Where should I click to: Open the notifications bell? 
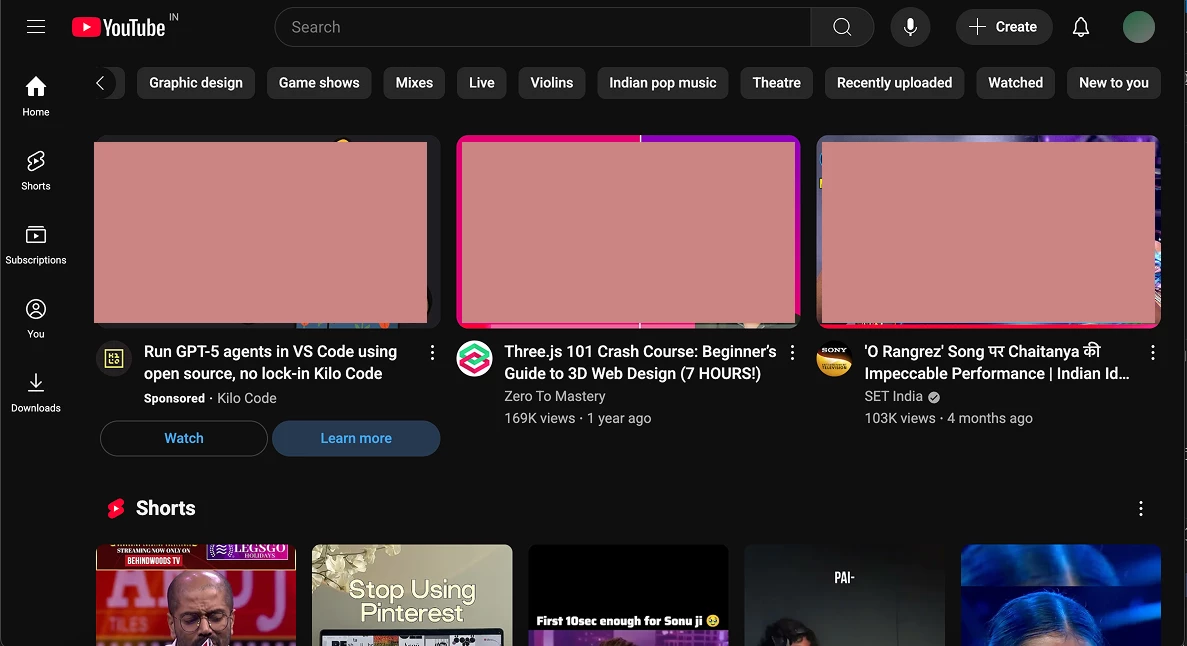pyautogui.click(x=1080, y=27)
